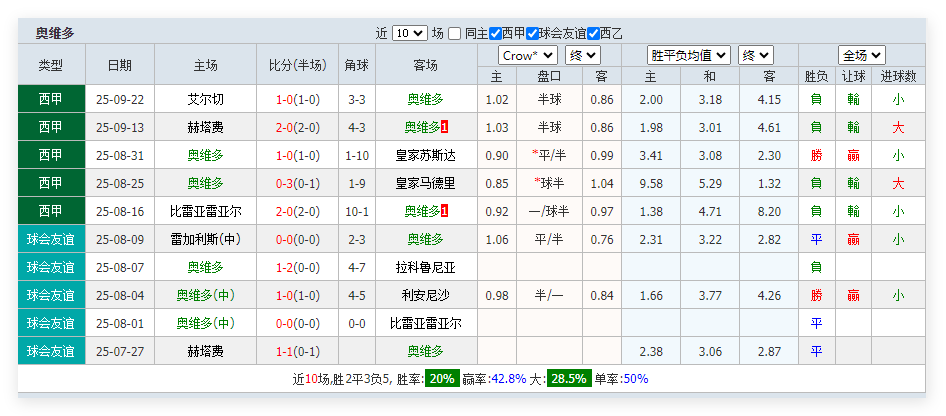Click the 雷加利斯(中) home team link
The width and height of the screenshot is (946, 416).
205,239
